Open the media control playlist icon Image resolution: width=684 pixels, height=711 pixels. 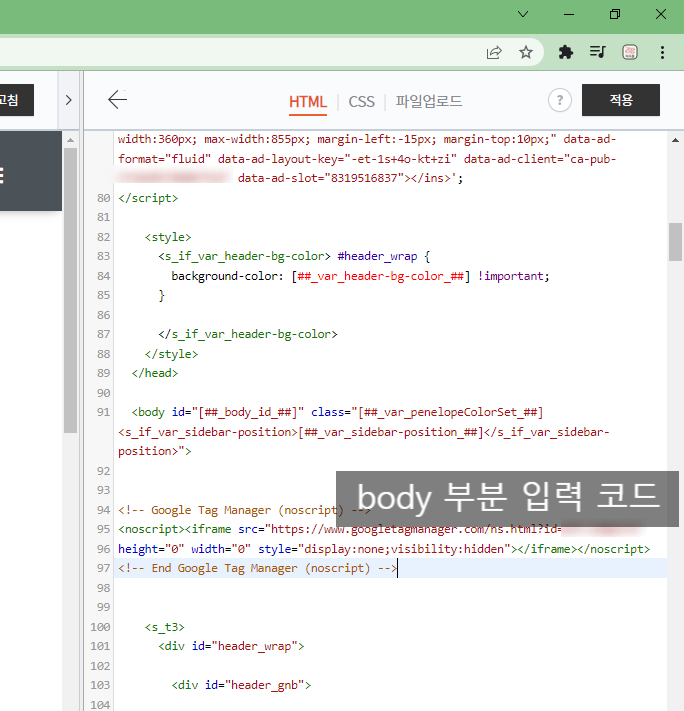(x=597, y=53)
